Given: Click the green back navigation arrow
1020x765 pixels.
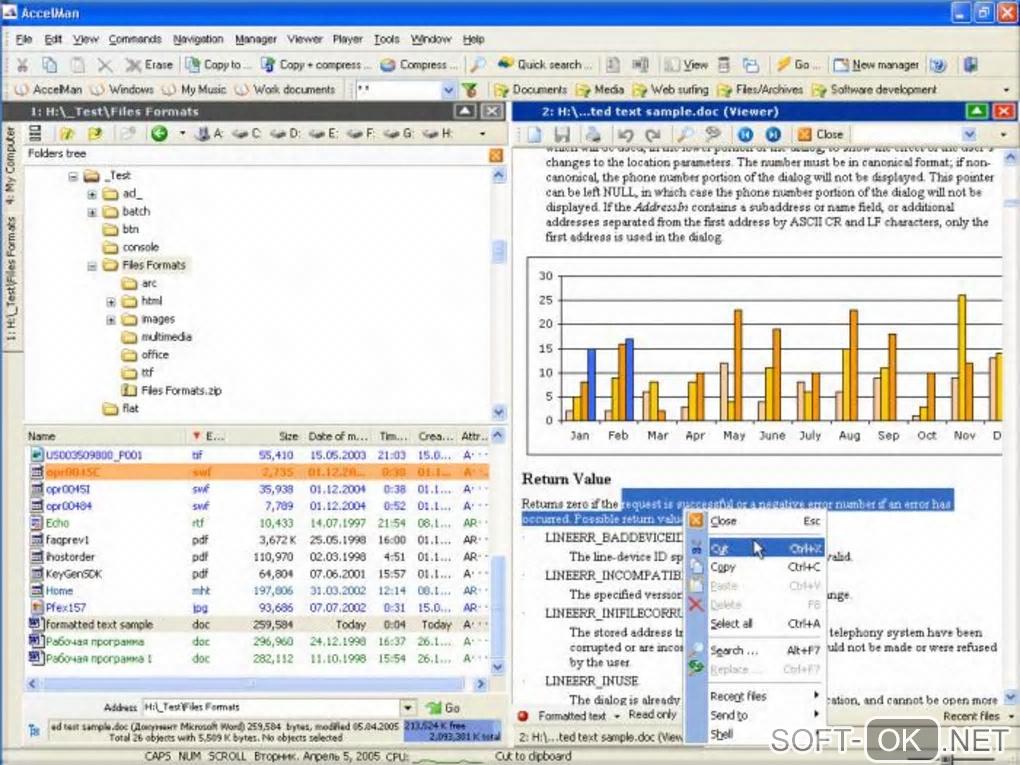Looking at the screenshot, I should pyautogui.click(x=159, y=133).
